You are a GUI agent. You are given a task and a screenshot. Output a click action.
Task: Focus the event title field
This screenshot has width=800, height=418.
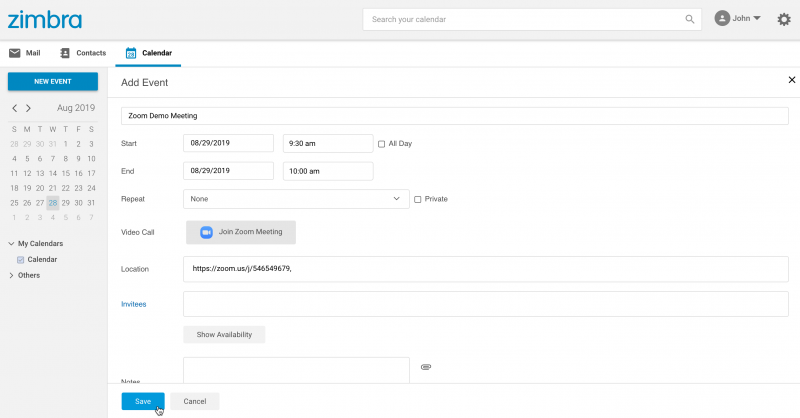click(455, 116)
